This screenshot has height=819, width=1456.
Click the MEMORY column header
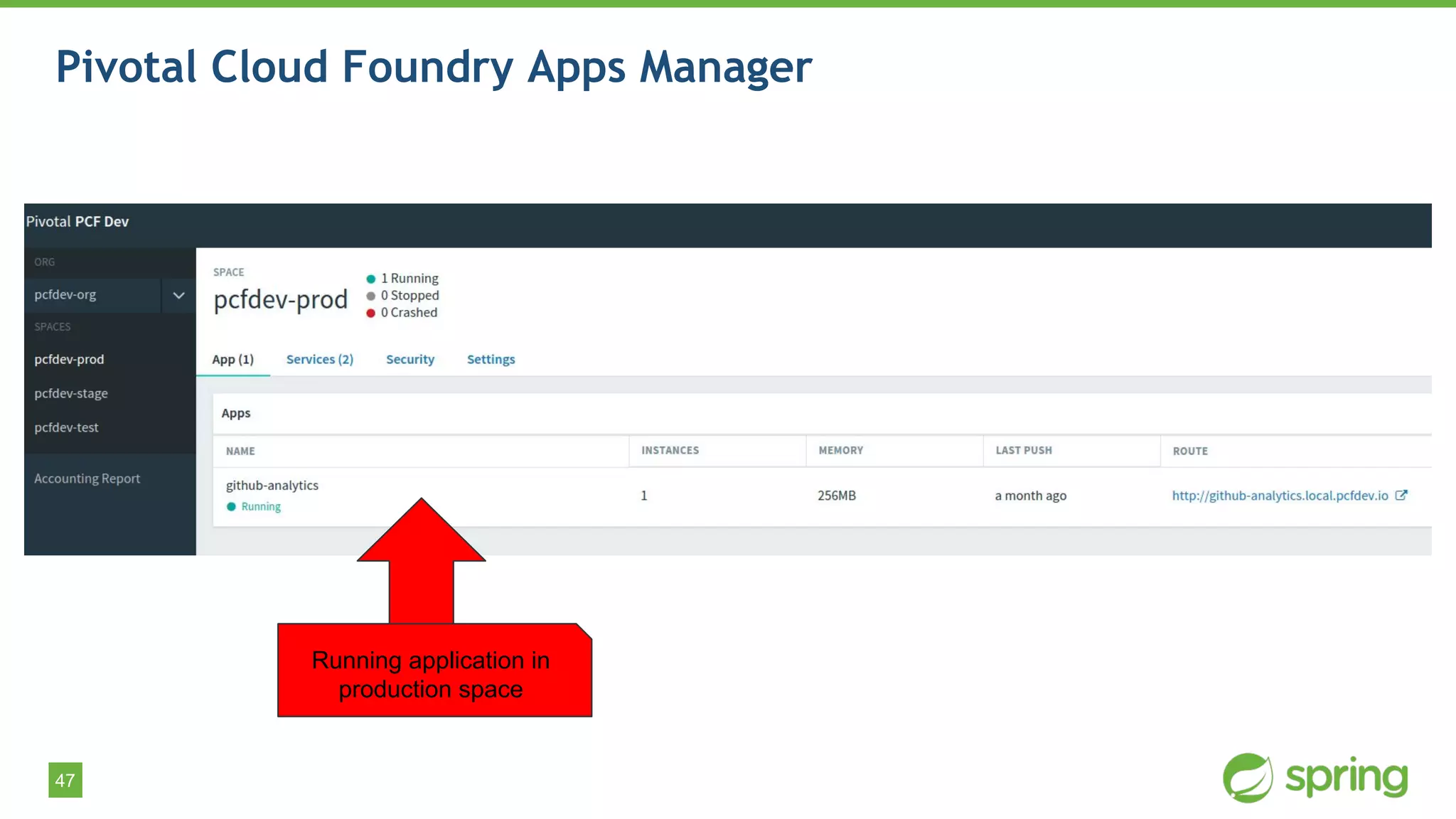pyautogui.click(x=840, y=451)
